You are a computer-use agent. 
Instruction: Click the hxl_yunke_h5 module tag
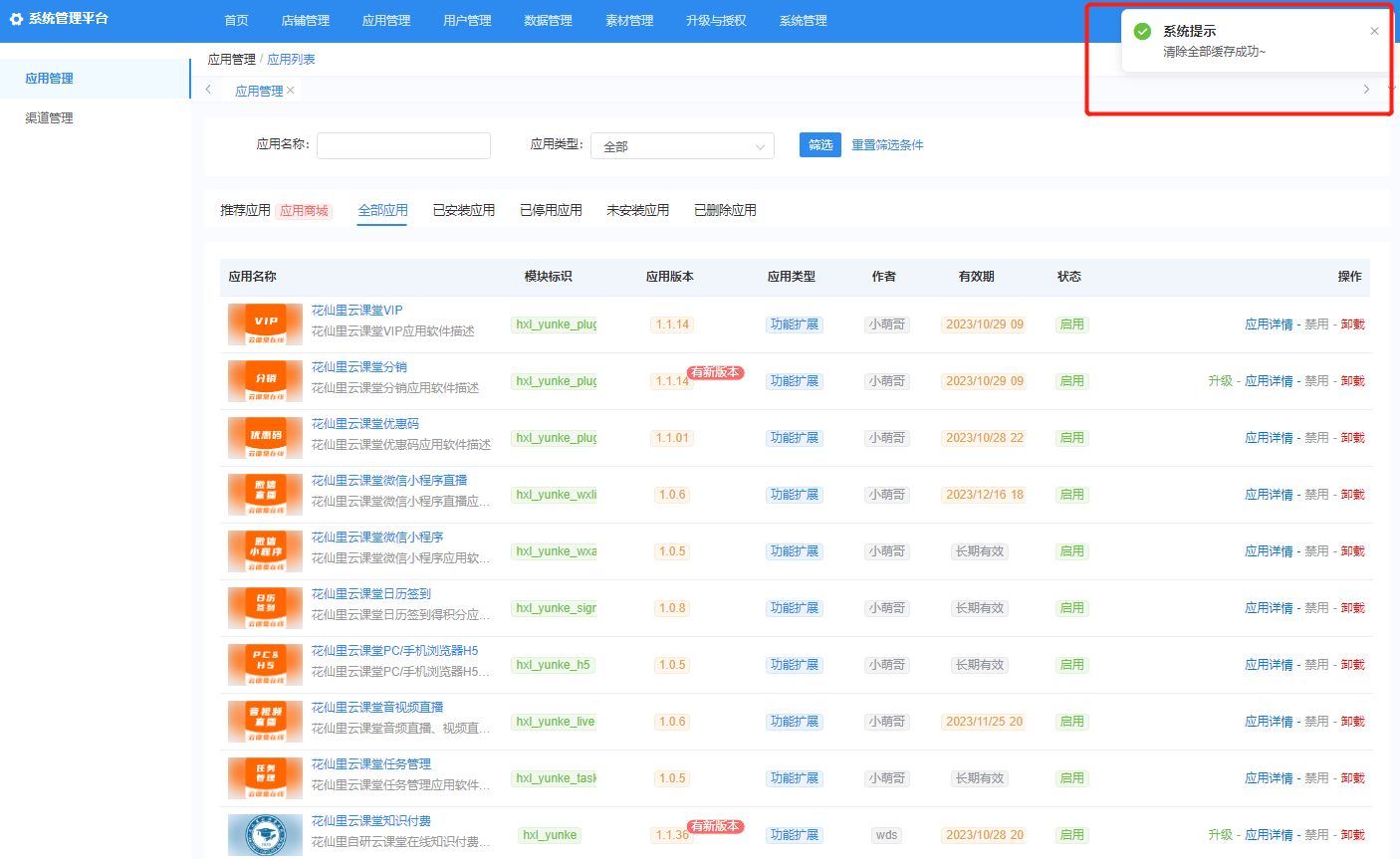[553, 665]
